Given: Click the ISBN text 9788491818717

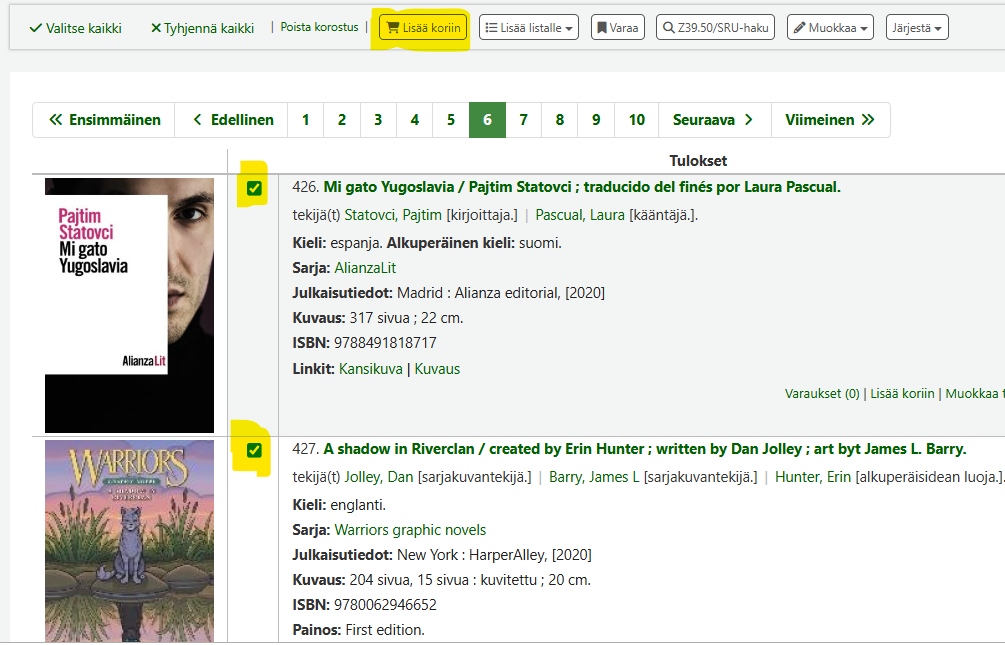Looking at the screenshot, I should 385,343.
